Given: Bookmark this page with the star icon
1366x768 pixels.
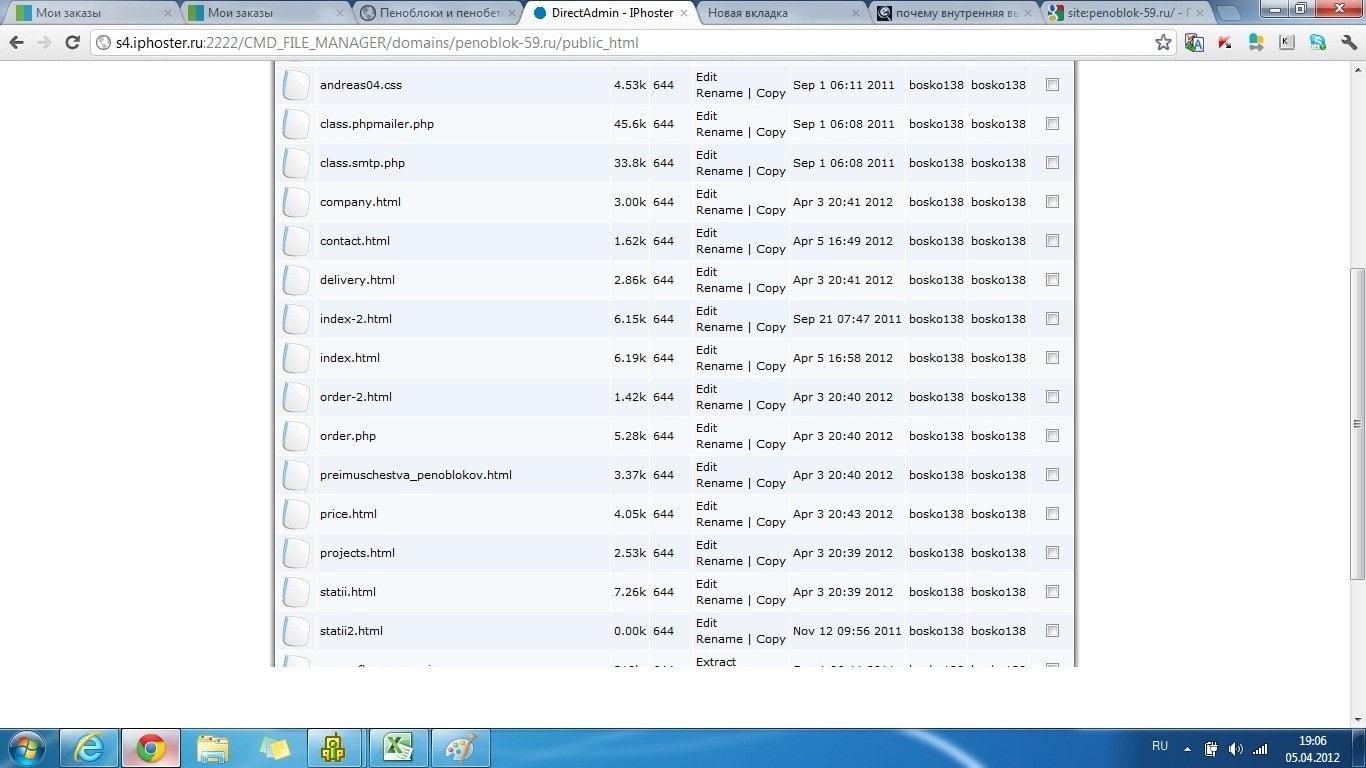Looking at the screenshot, I should click(x=1163, y=43).
